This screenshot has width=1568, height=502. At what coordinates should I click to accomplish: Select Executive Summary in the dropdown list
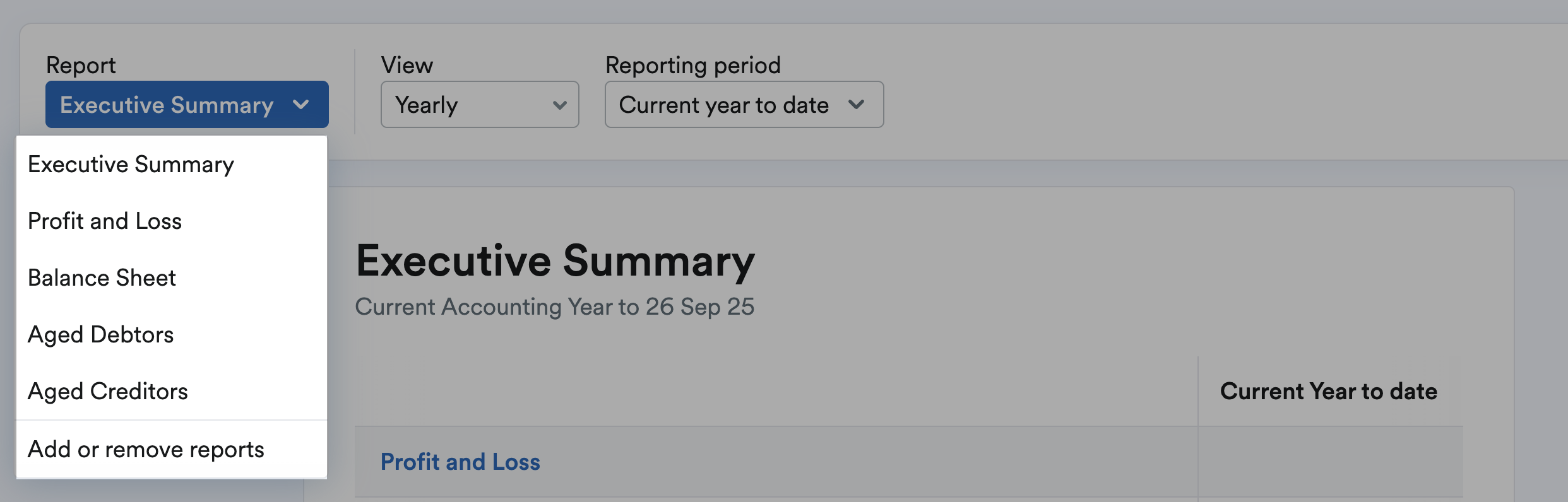(131, 164)
